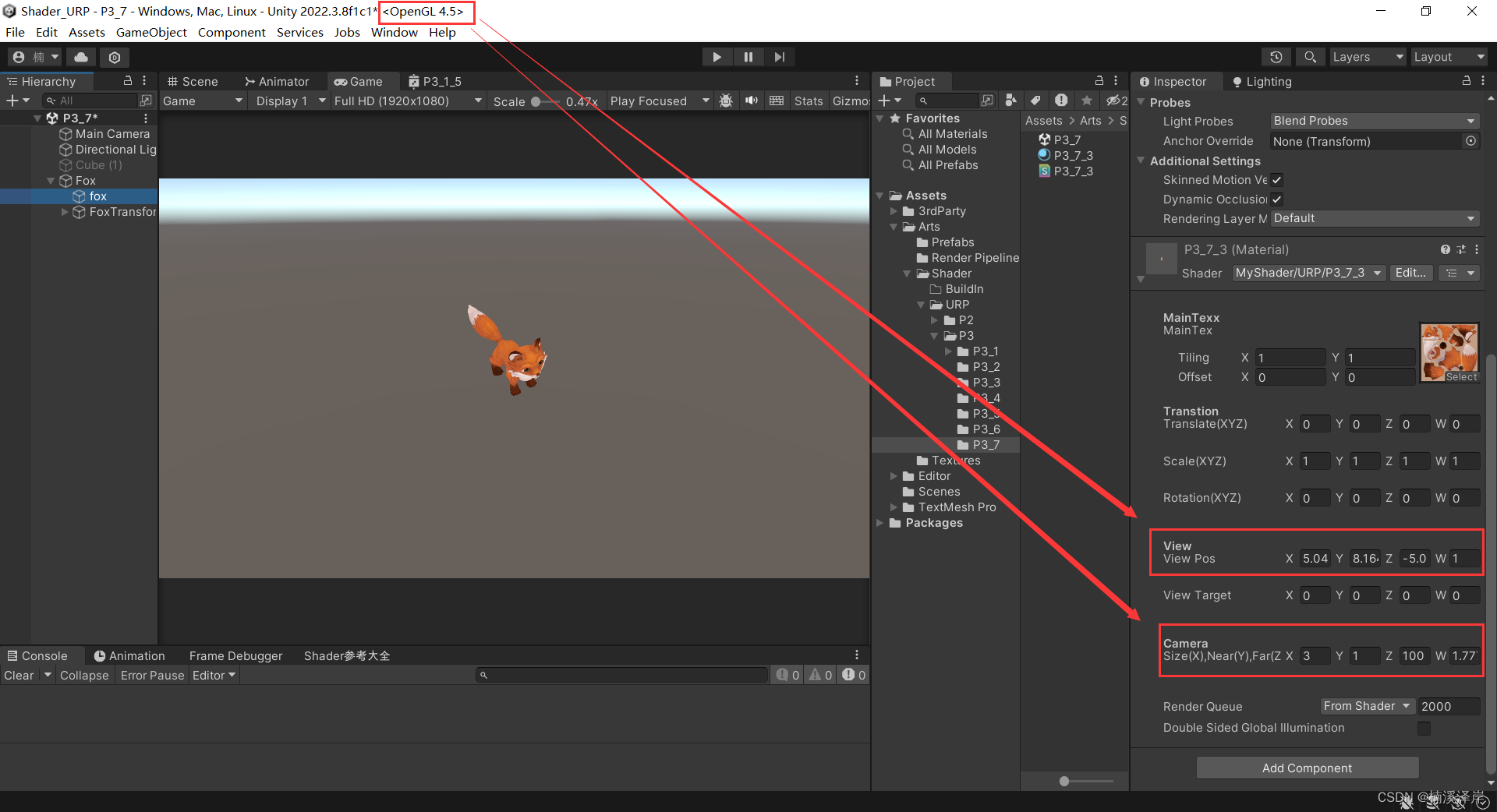Lock the Project panel

(1099, 80)
